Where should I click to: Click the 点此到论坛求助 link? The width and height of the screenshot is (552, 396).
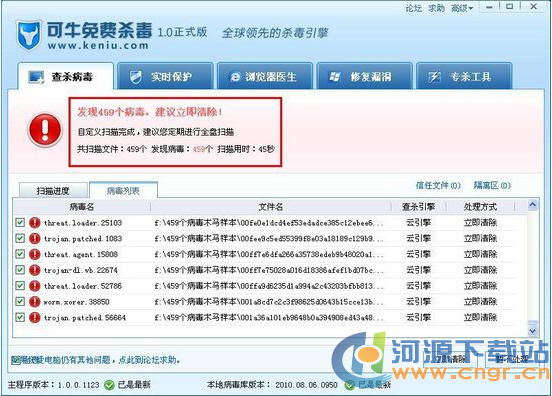click(x=149, y=360)
